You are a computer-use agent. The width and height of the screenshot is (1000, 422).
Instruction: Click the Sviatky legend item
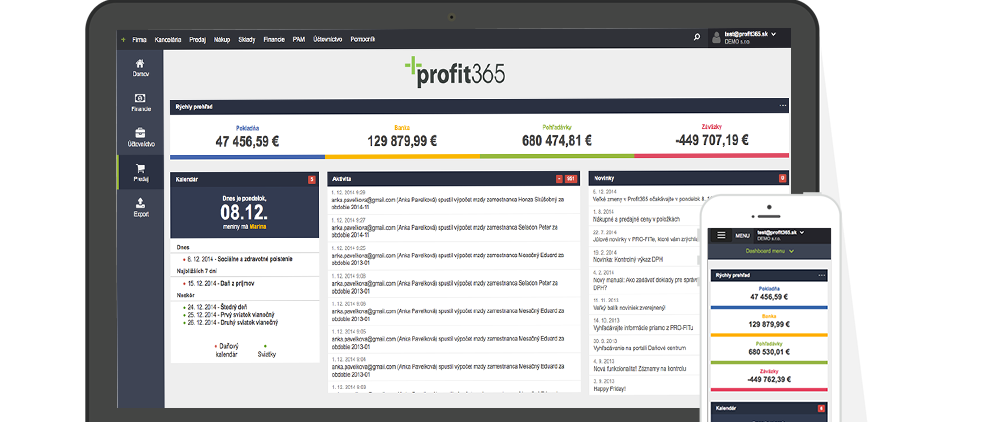(267, 350)
